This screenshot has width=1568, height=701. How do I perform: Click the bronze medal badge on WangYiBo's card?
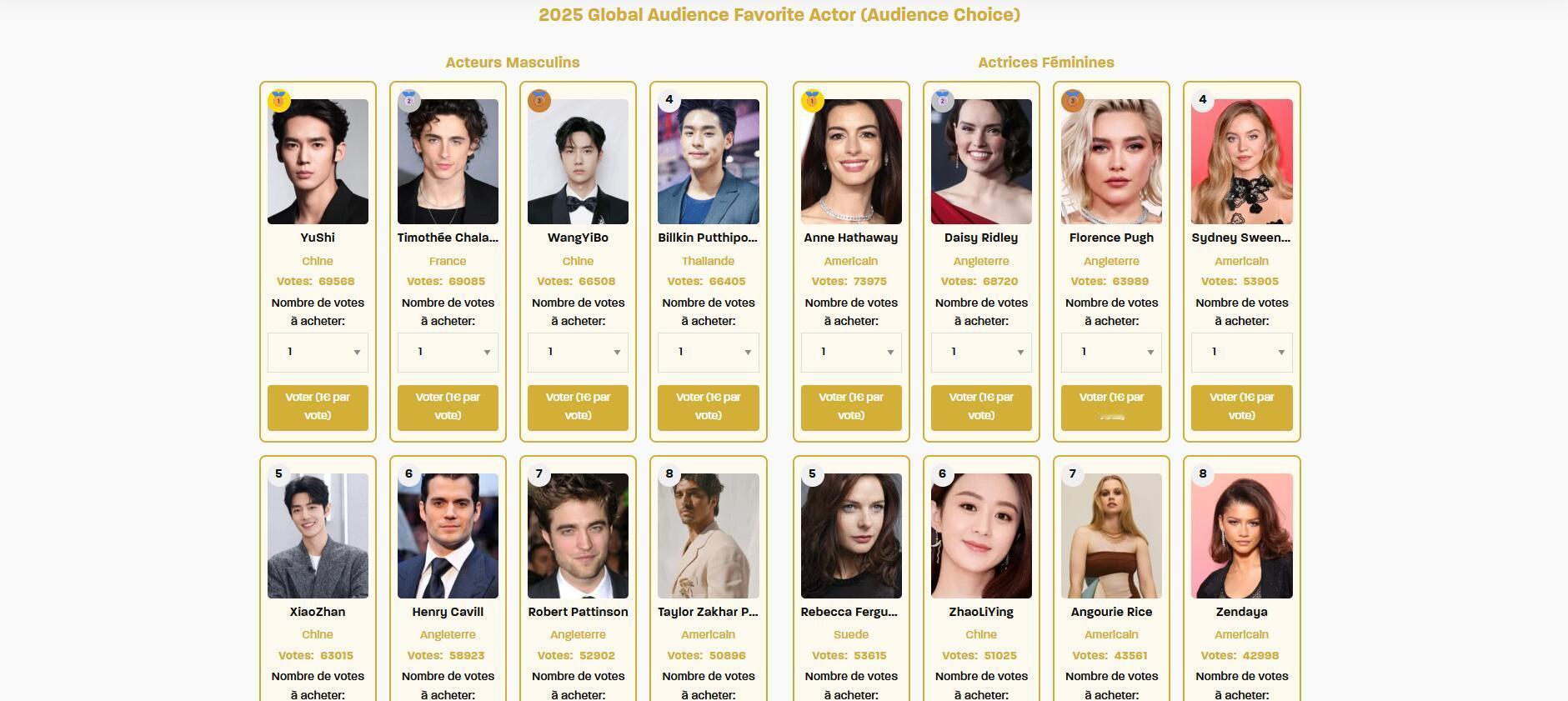(x=539, y=101)
